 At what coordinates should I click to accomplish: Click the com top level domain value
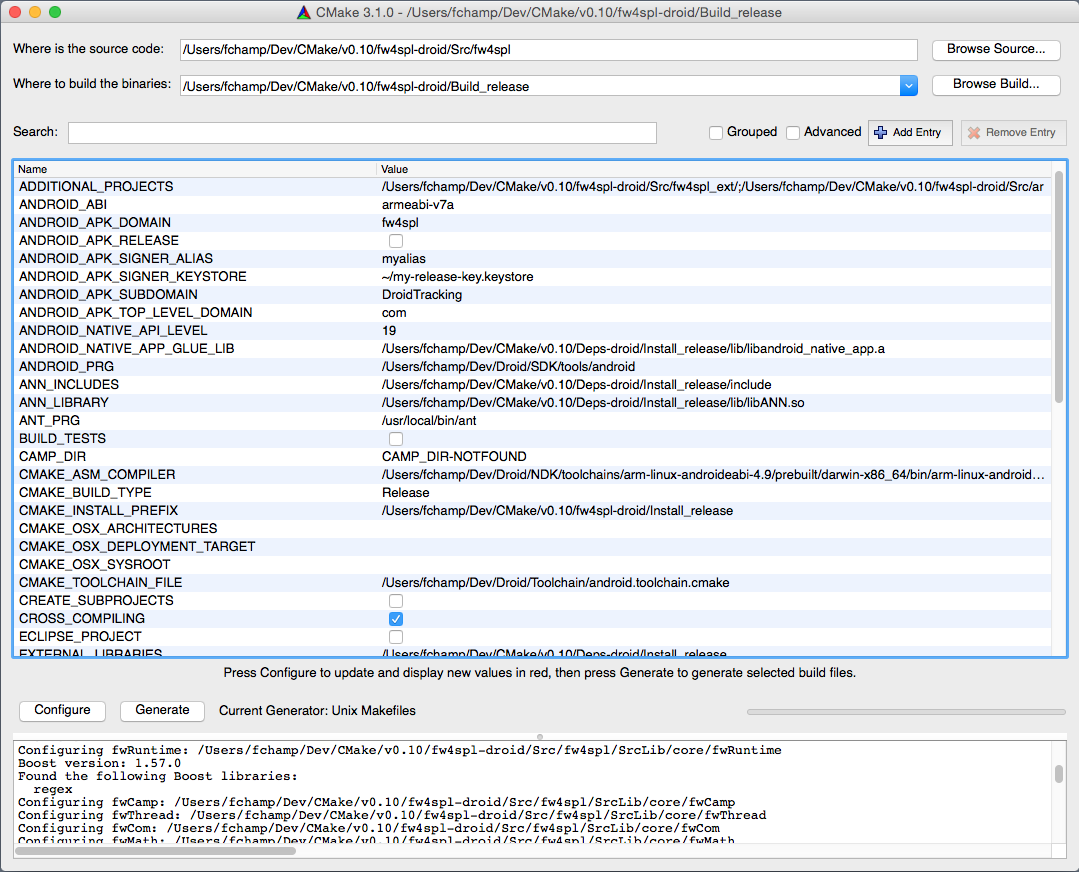394,312
